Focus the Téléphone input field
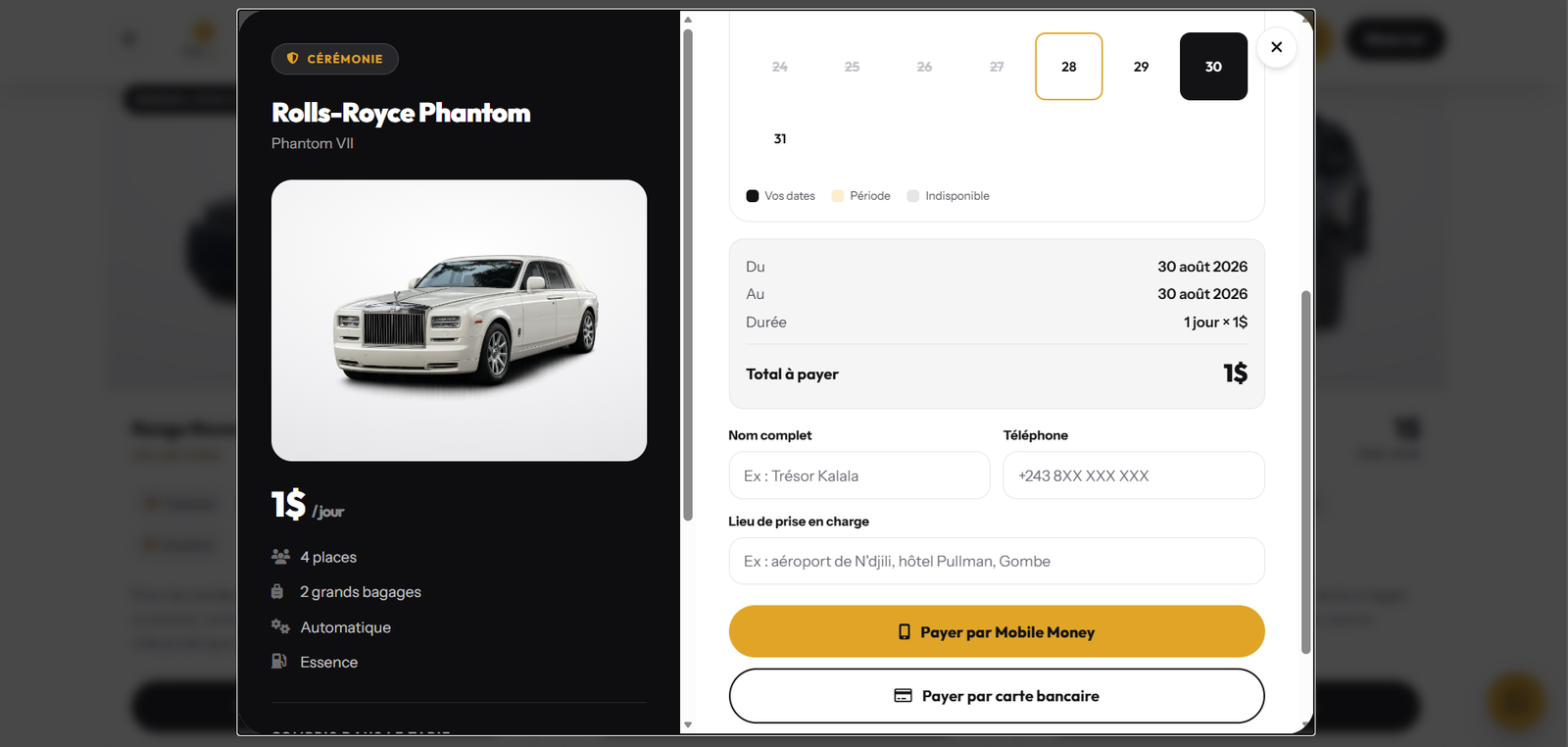 [x=1134, y=475]
